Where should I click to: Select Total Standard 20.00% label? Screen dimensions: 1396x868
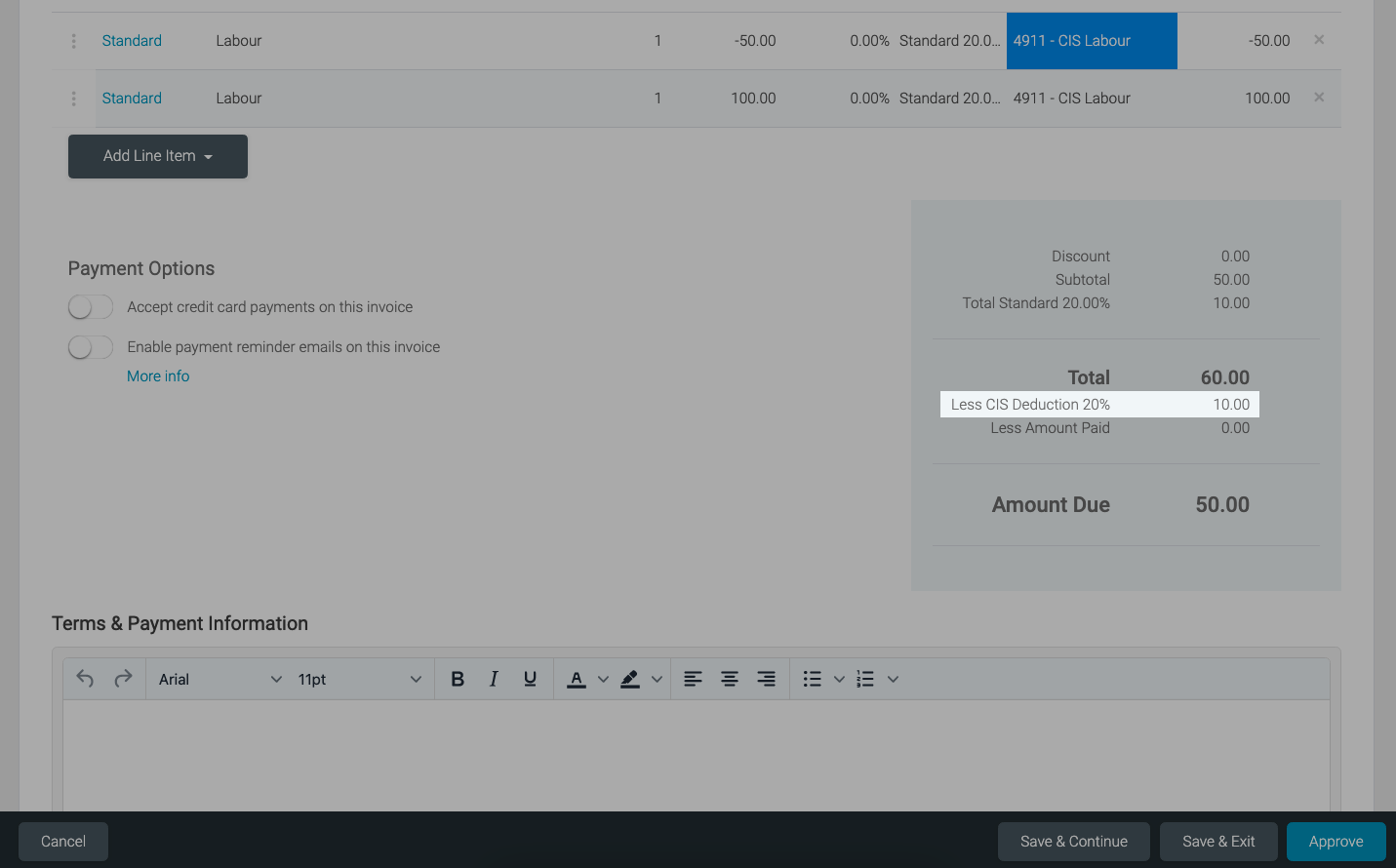click(1036, 303)
